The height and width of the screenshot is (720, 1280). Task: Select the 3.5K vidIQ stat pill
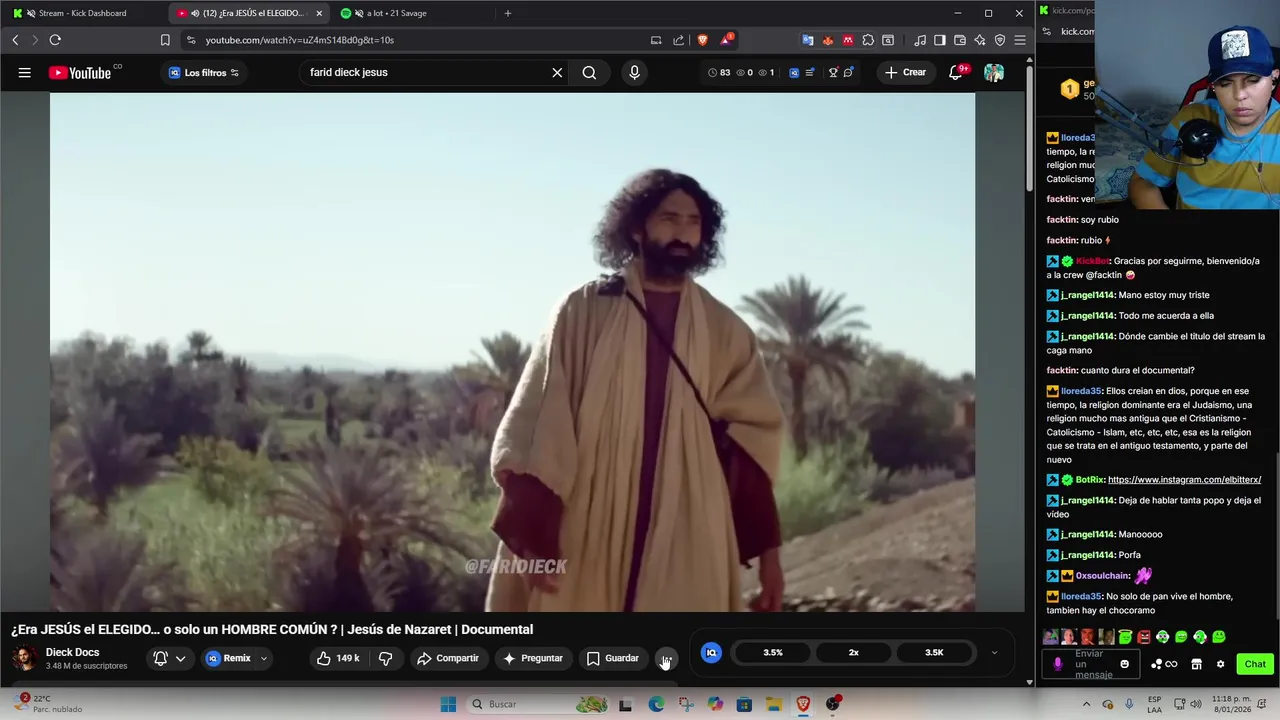pos(934,652)
